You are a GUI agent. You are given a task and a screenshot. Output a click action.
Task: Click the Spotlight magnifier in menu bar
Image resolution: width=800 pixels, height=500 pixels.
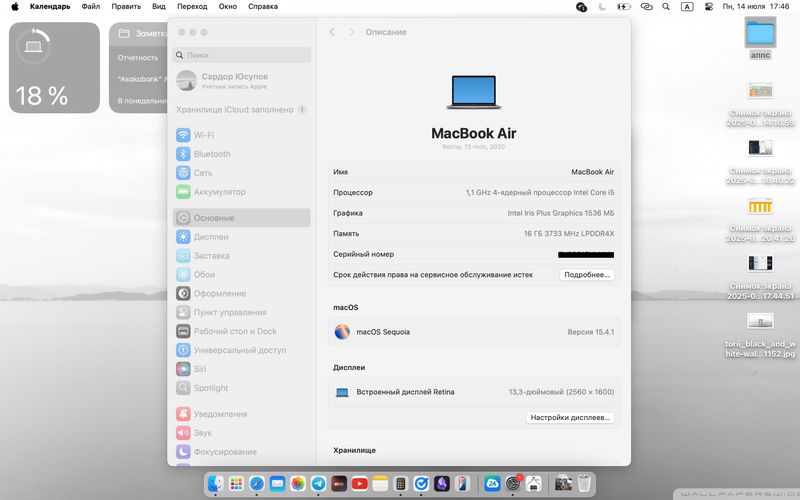(666, 7)
